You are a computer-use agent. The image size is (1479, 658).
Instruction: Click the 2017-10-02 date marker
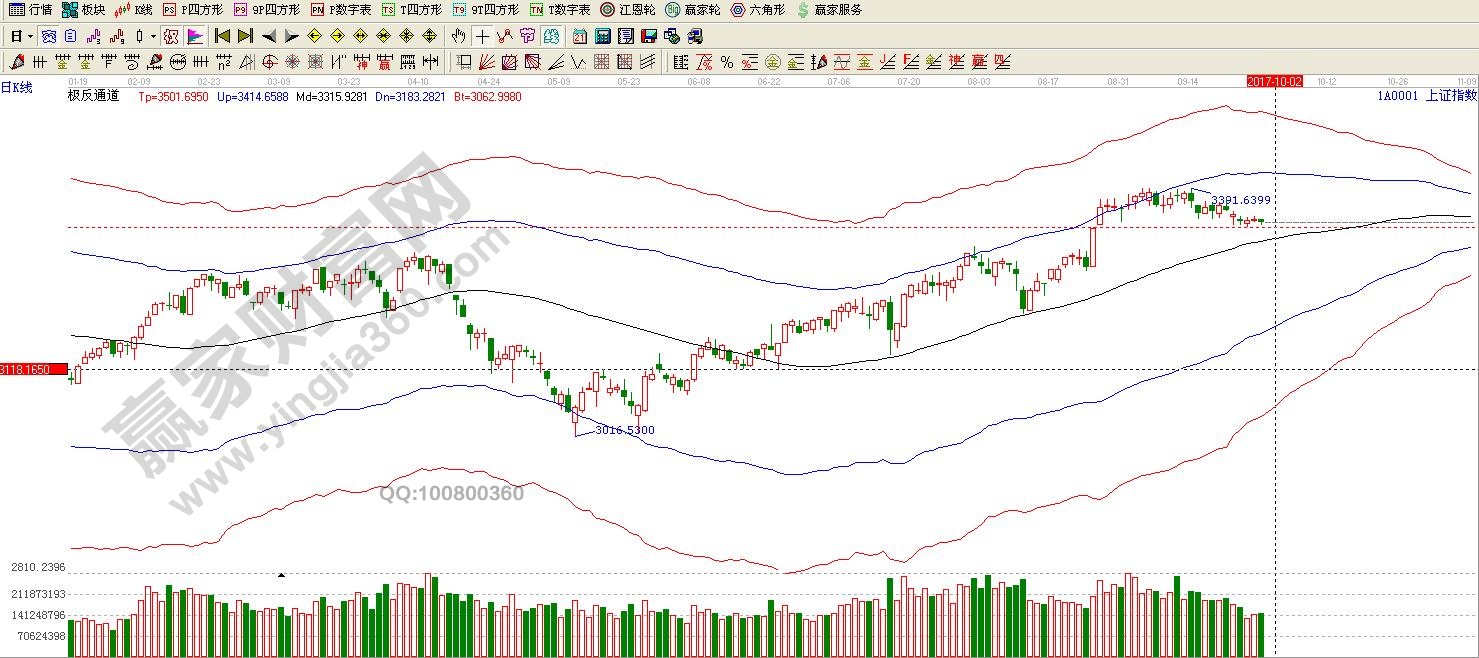1274,81
